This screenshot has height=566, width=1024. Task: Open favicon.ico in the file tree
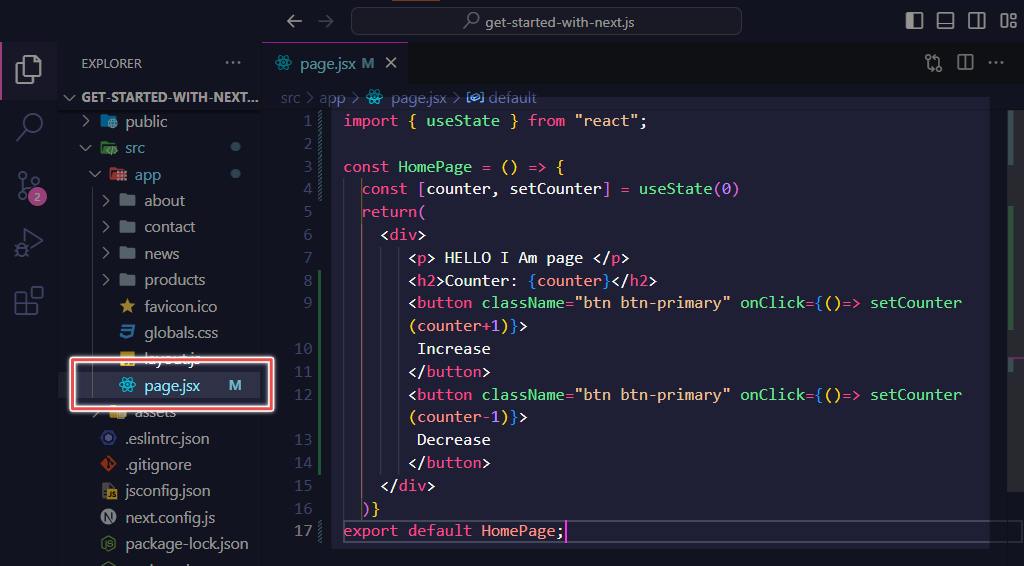168,306
